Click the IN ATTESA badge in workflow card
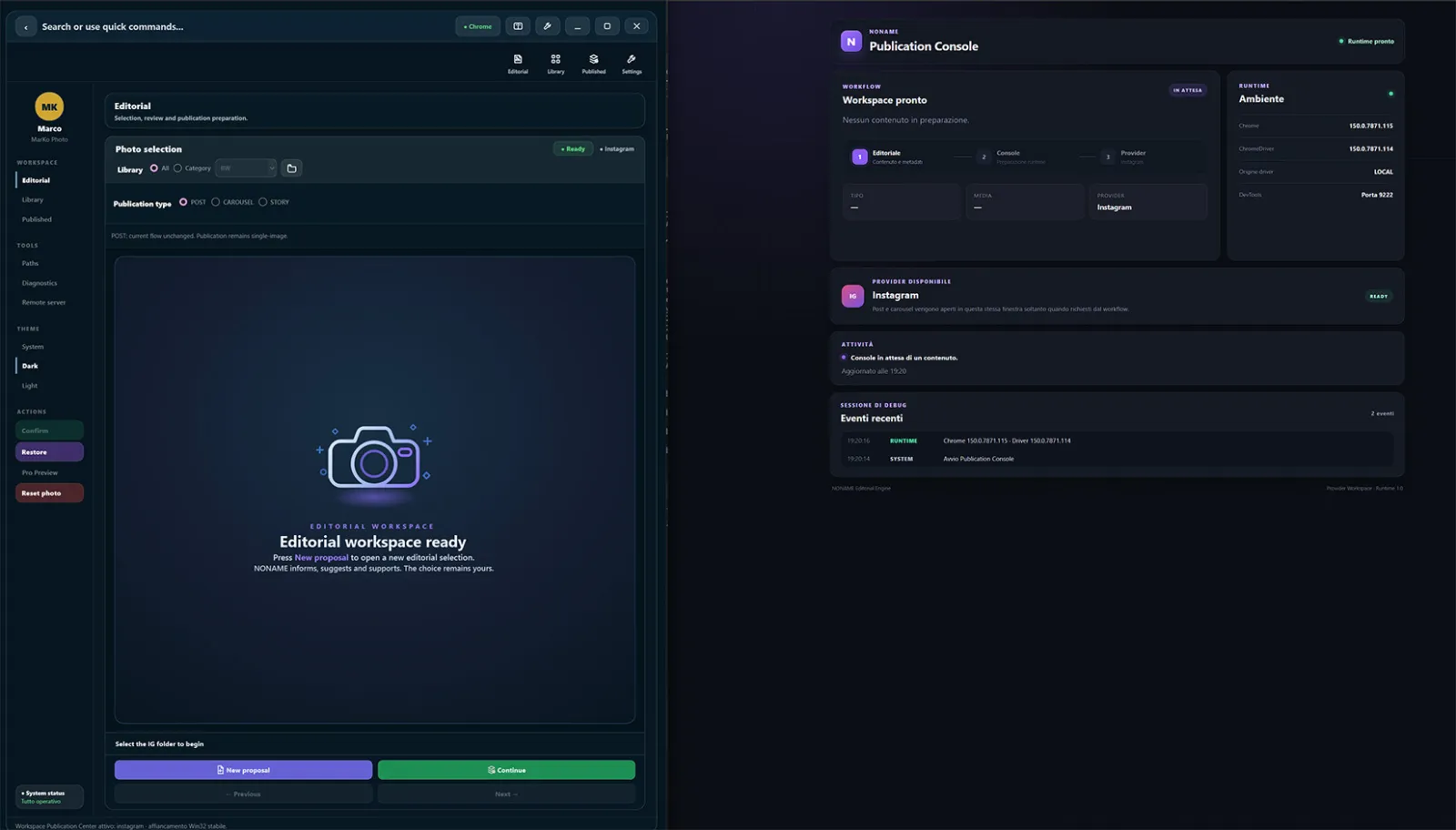Image resolution: width=1456 pixels, height=830 pixels. tap(1188, 90)
